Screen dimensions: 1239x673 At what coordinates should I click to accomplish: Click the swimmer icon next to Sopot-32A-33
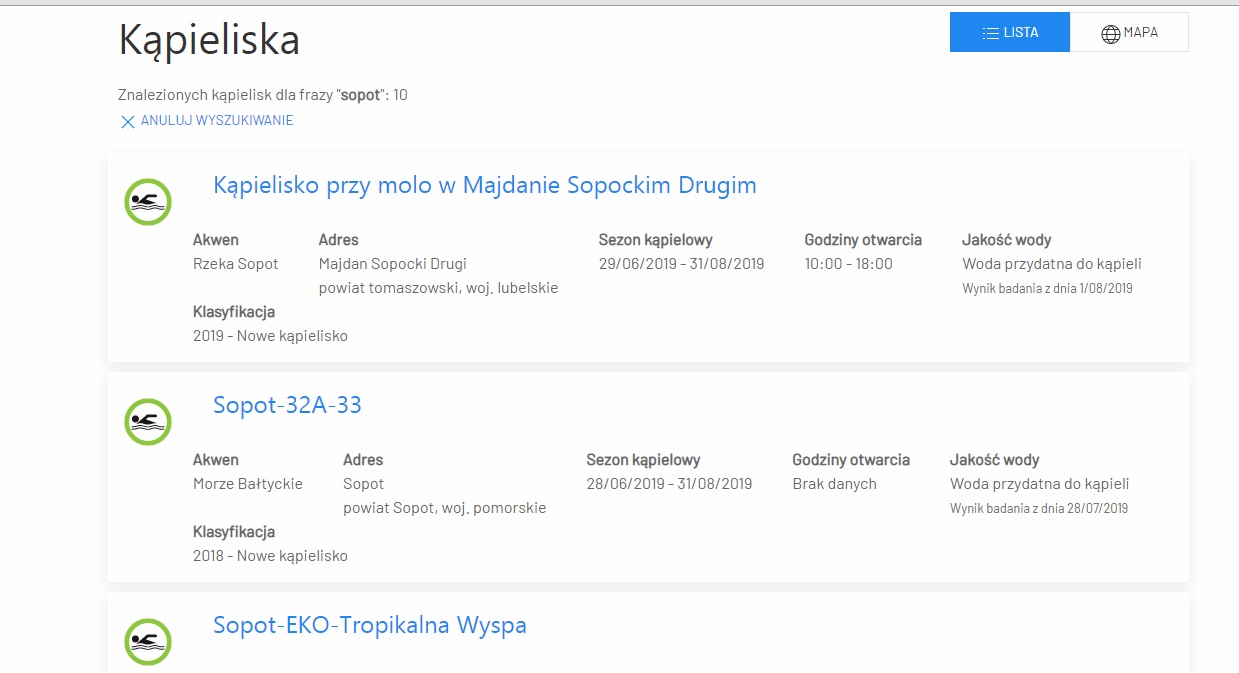(148, 422)
